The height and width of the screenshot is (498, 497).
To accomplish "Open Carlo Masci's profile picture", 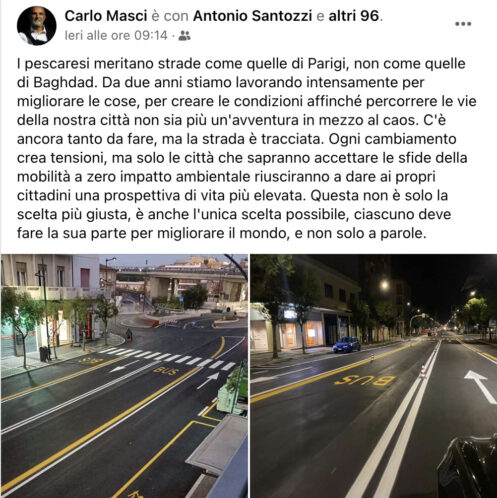I will click(37, 26).
